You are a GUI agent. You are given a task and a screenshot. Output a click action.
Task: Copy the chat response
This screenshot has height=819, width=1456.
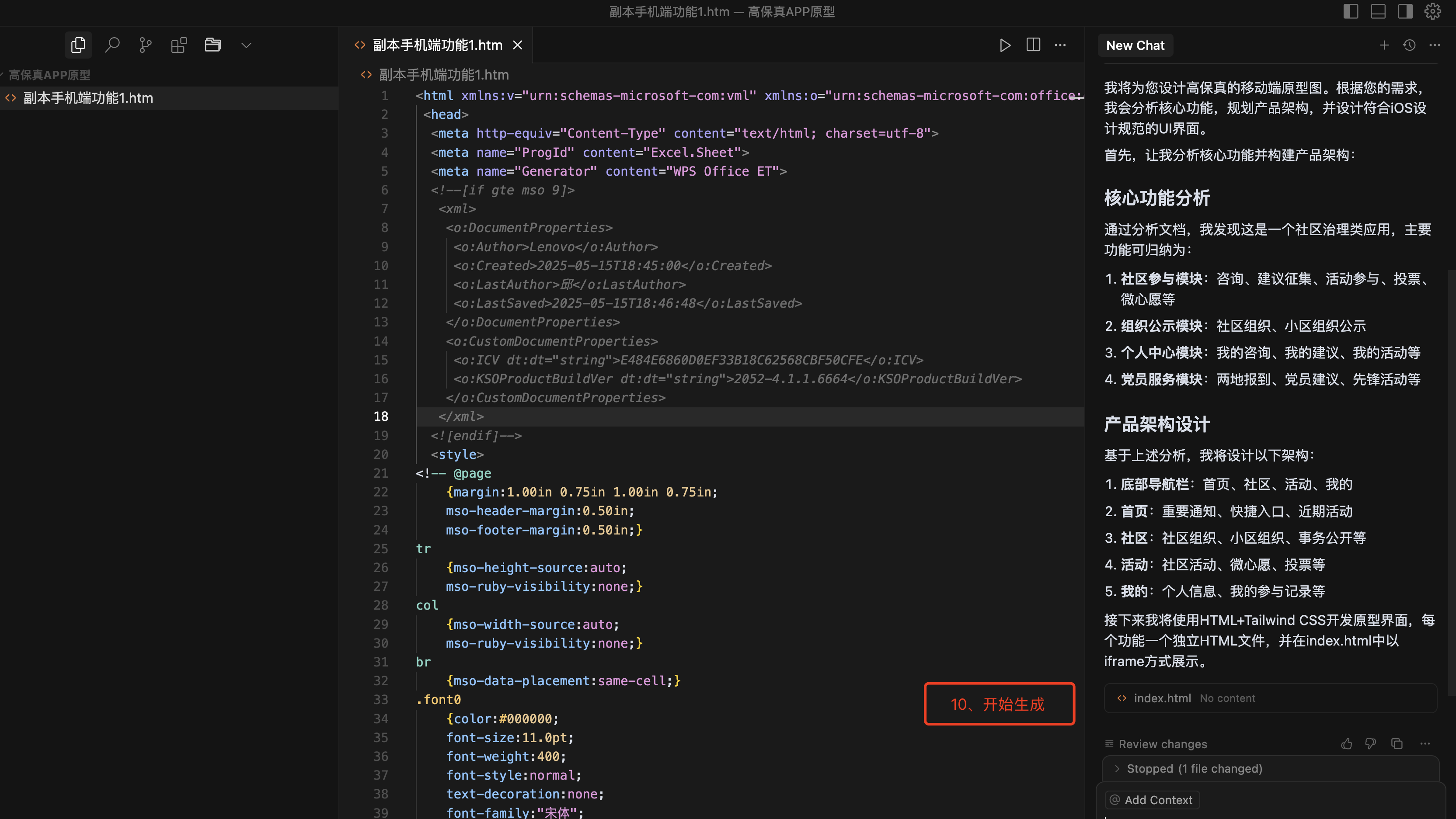(x=1397, y=744)
